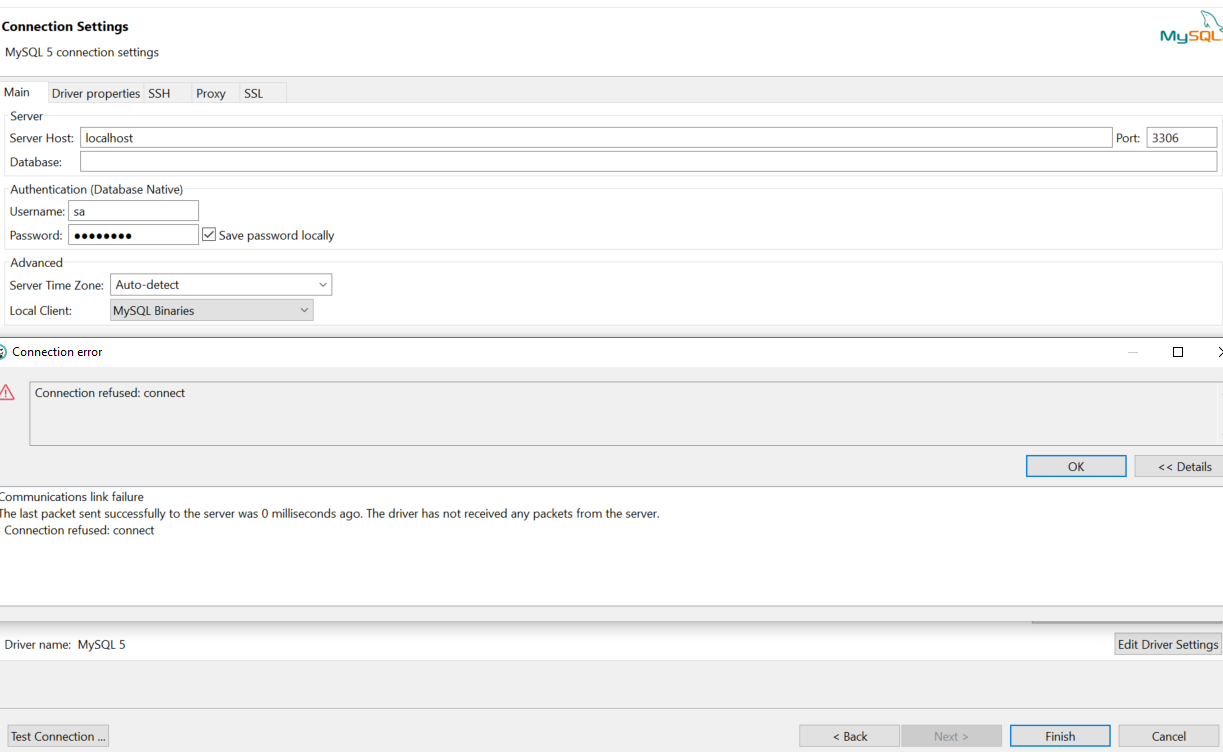Cancel the connection wizard
Viewport: 1223px width, 752px height.
point(1169,736)
